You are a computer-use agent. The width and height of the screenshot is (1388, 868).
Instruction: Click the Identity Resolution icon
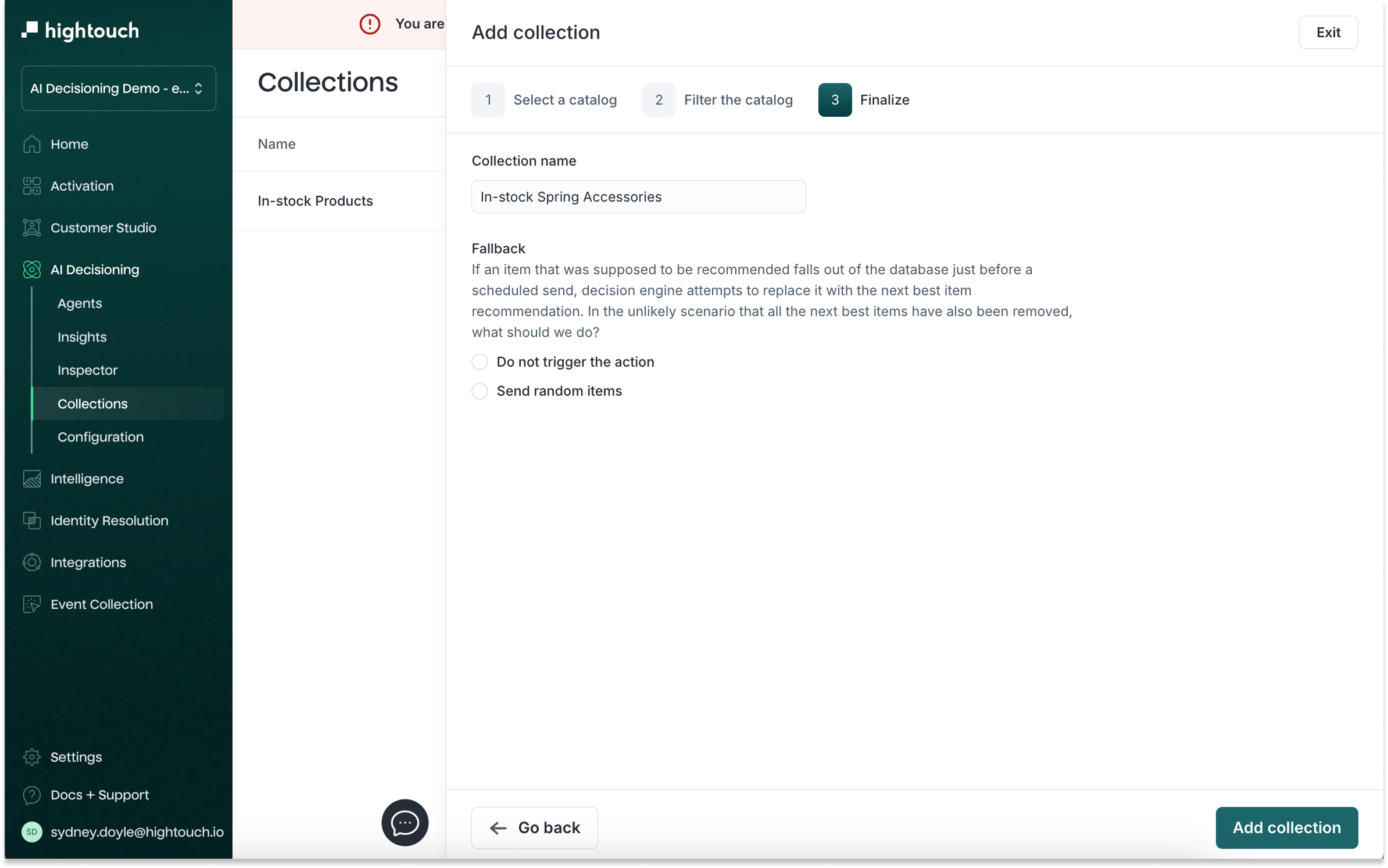pyautogui.click(x=32, y=521)
